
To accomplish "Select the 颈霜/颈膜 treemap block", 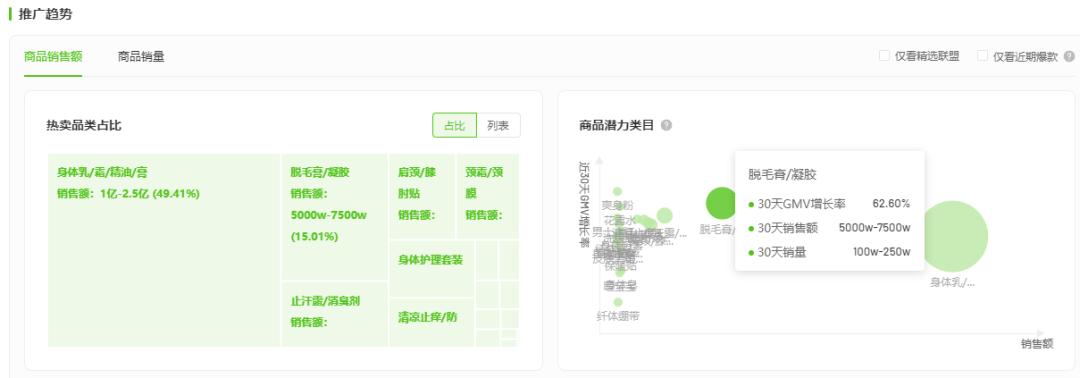I will coord(487,196).
